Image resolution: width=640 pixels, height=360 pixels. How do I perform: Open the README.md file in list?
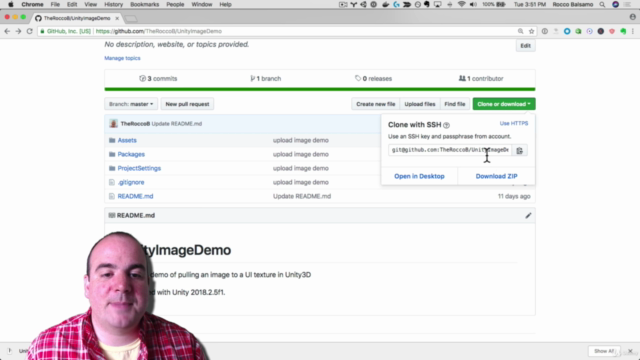click(x=136, y=196)
